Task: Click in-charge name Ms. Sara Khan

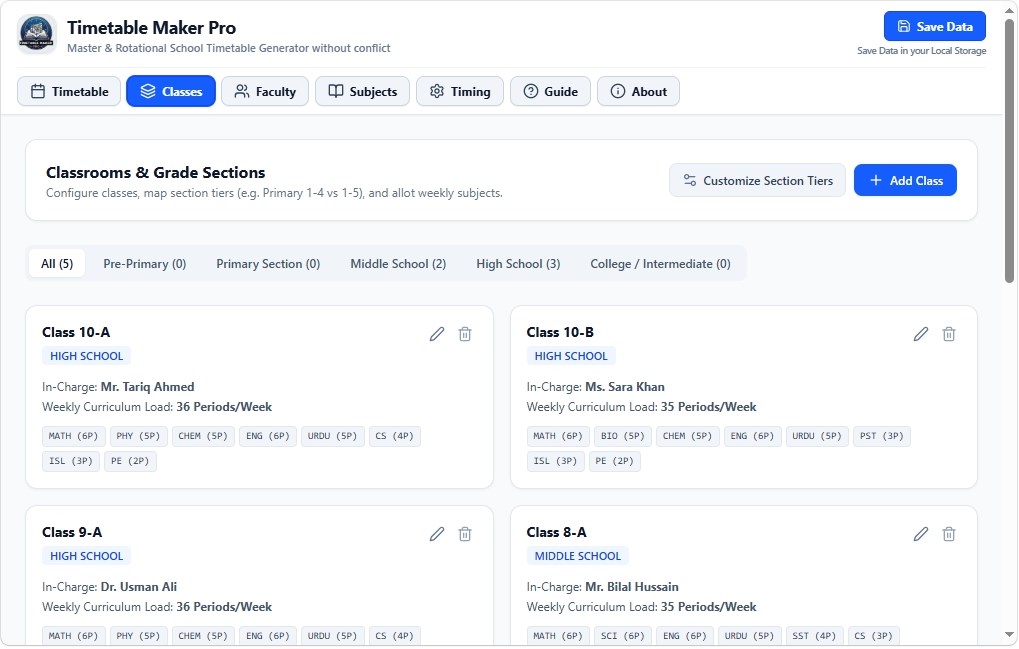Action: pos(625,387)
